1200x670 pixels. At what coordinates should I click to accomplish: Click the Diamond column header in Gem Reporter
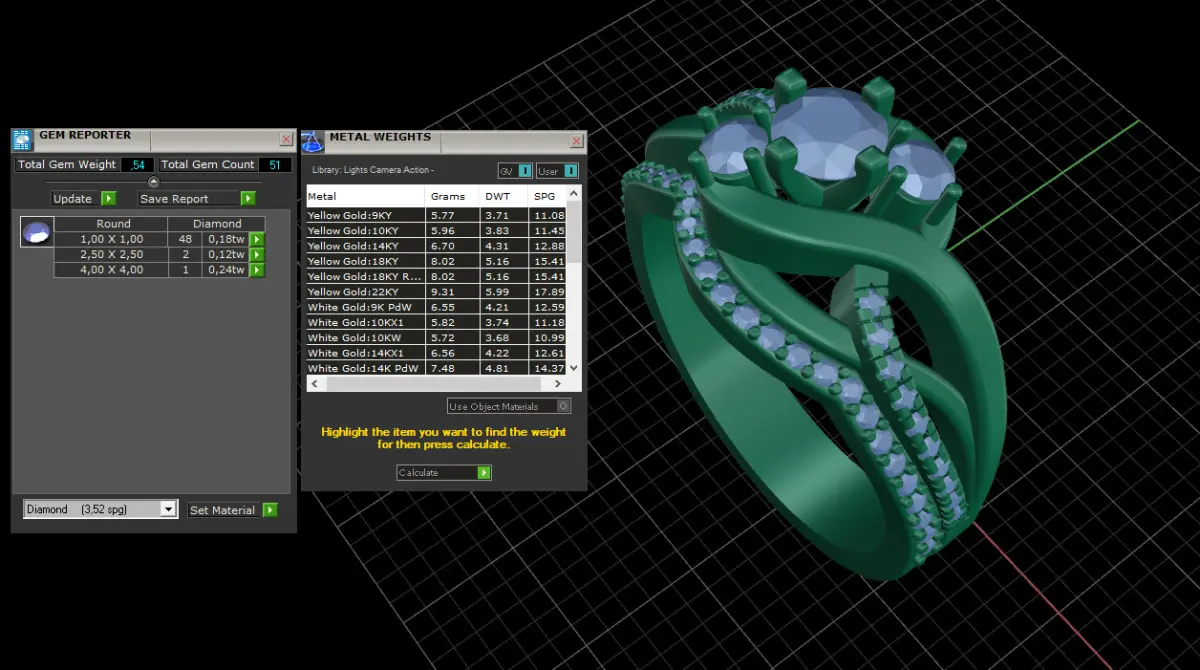click(218, 224)
